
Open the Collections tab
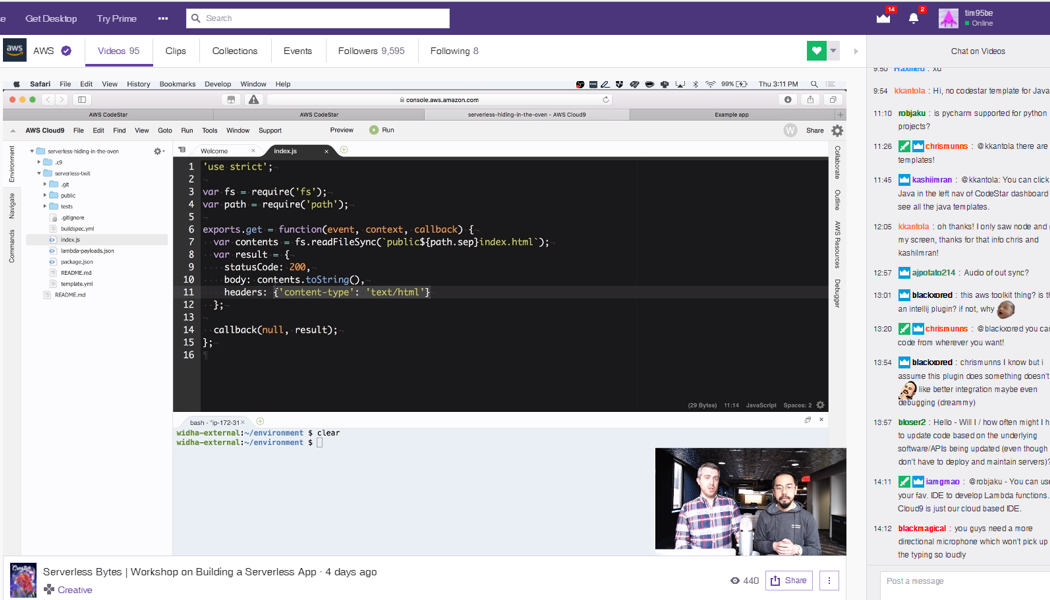[x=234, y=51]
